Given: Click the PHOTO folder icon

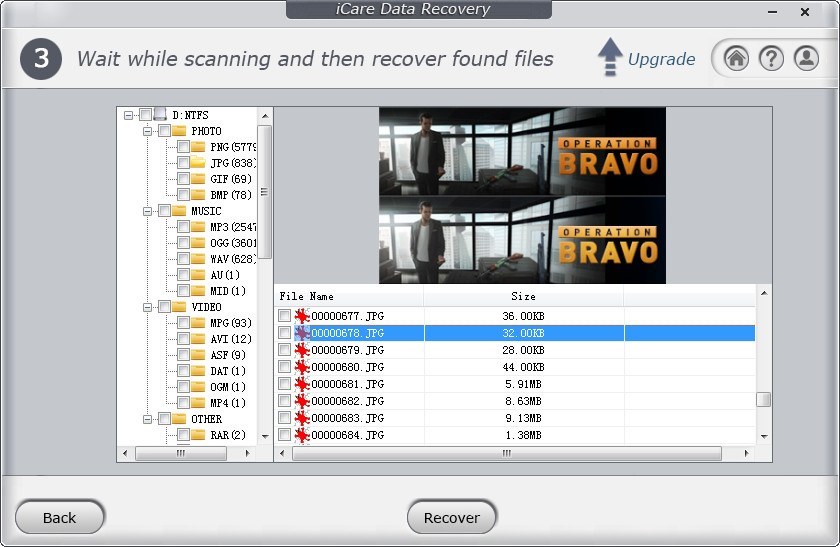Looking at the screenshot, I should (179, 131).
